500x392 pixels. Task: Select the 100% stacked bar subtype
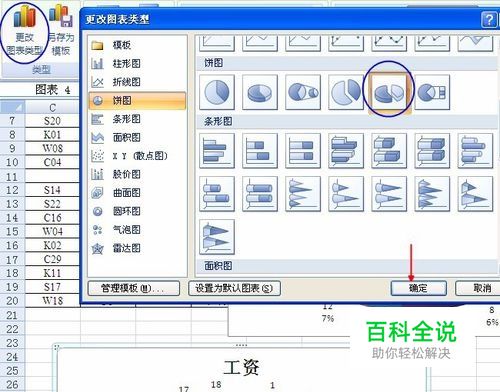pyautogui.click(x=303, y=151)
